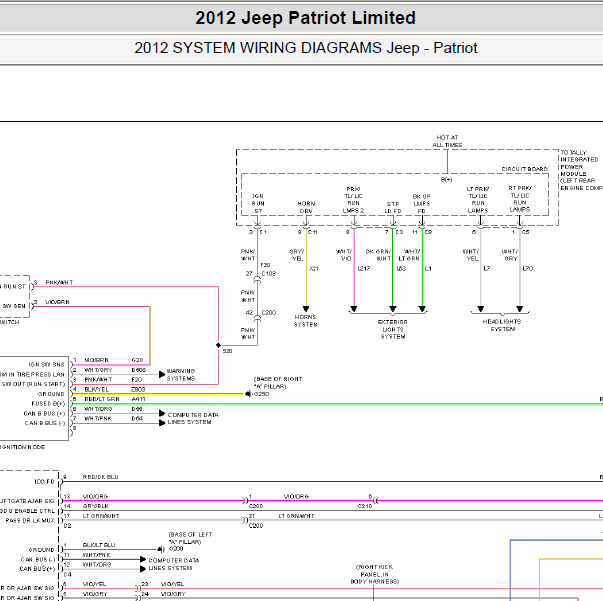Screen dimensions: 603x601
Task: Click the "GRY/BLK" wire label
Action: [x=96, y=506]
